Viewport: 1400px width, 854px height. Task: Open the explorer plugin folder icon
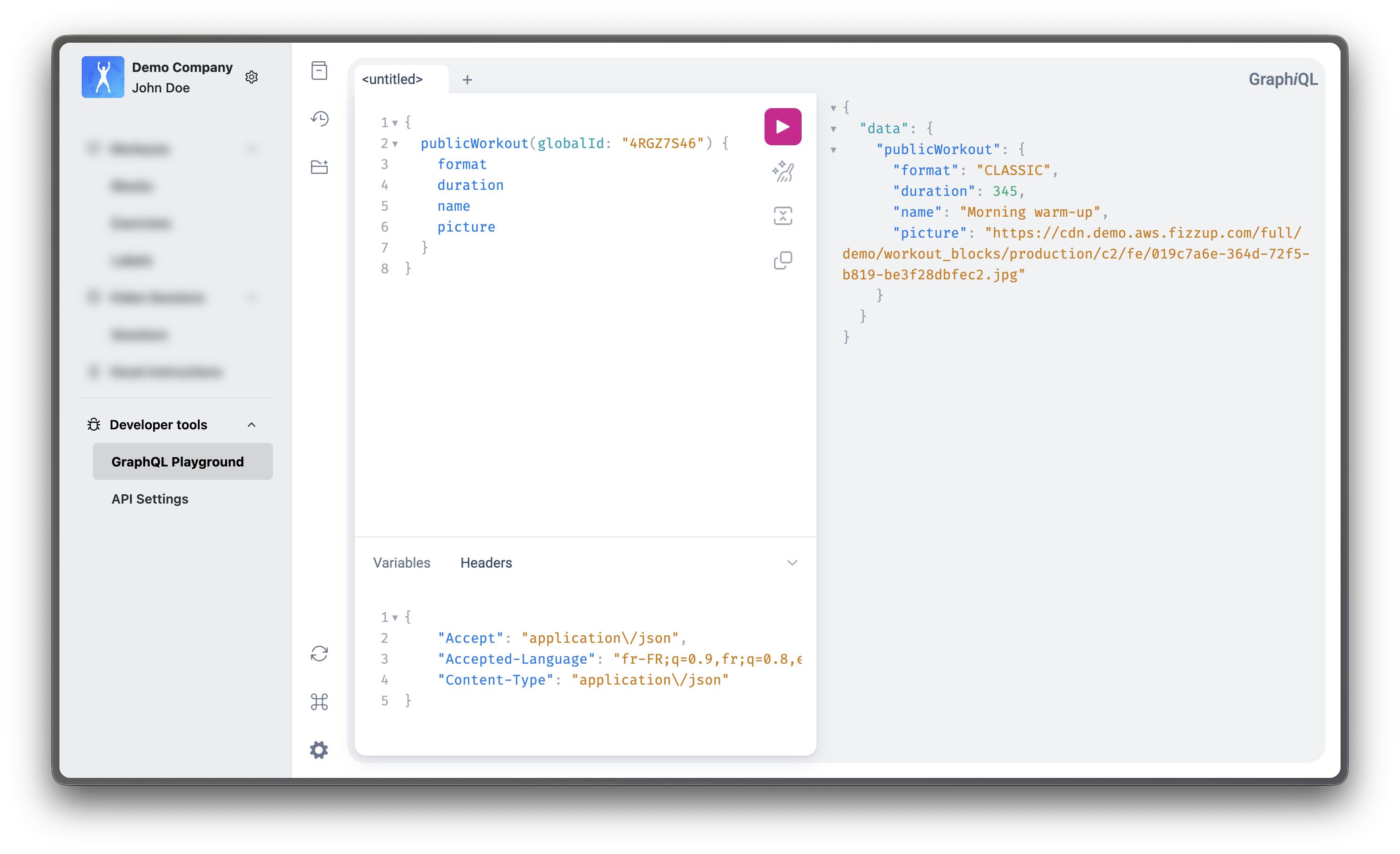click(x=319, y=167)
